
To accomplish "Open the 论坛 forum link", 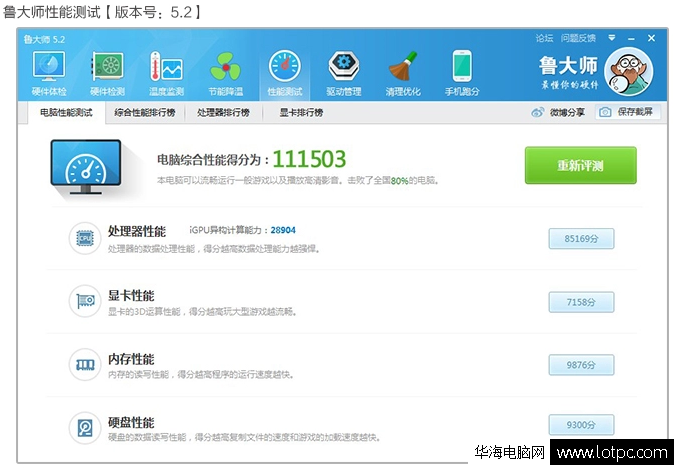I will (544, 39).
